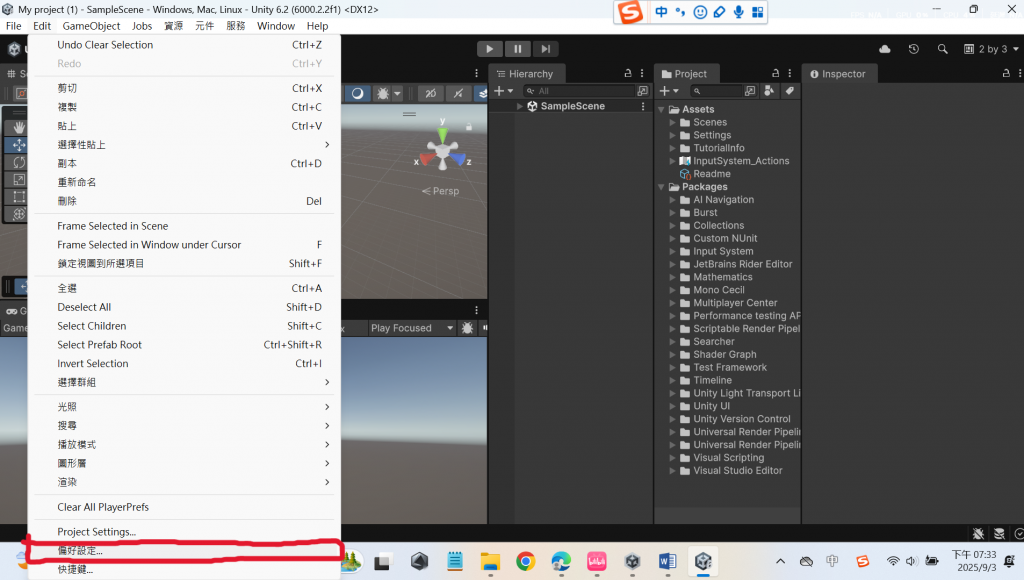Image resolution: width=1024 pixels, height=580 pixels.
Task: Open the Undo History icon
Action: pos(914,49)
